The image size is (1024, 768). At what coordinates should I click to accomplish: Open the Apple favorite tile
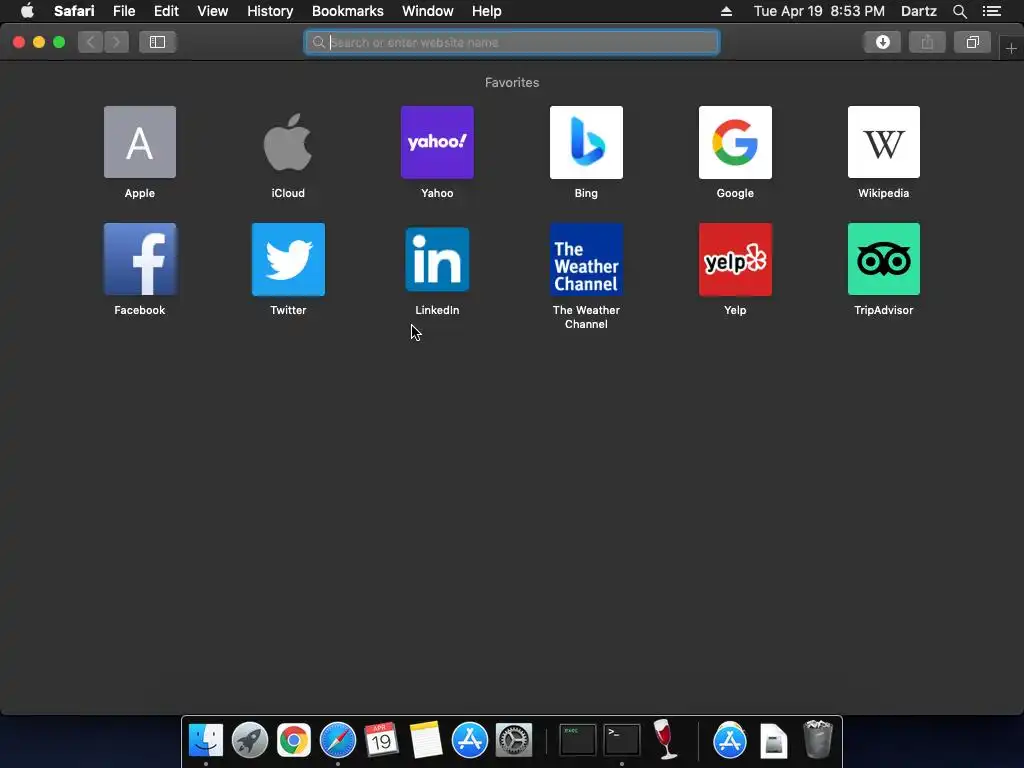pos(140,142)
